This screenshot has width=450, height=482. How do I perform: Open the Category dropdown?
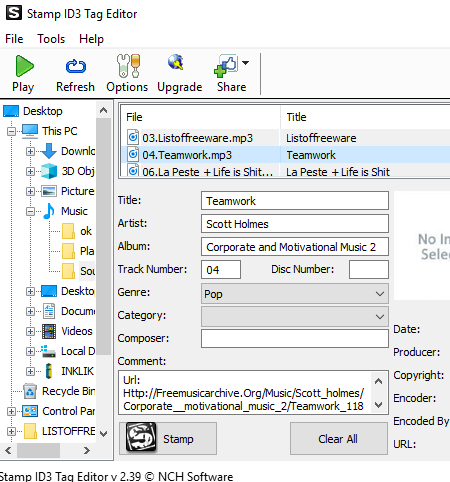(x=295, y=317)
